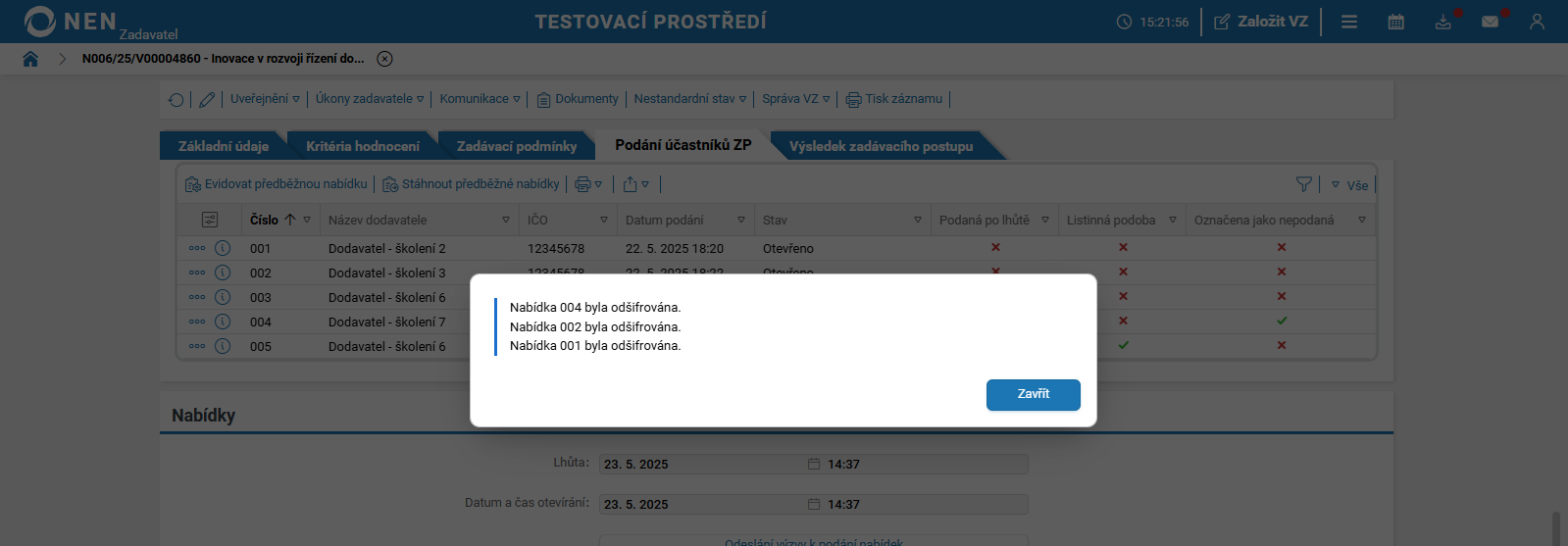
Task: Open calendar icon in Datum a čas otevírání field
Action: click(814, 504)
